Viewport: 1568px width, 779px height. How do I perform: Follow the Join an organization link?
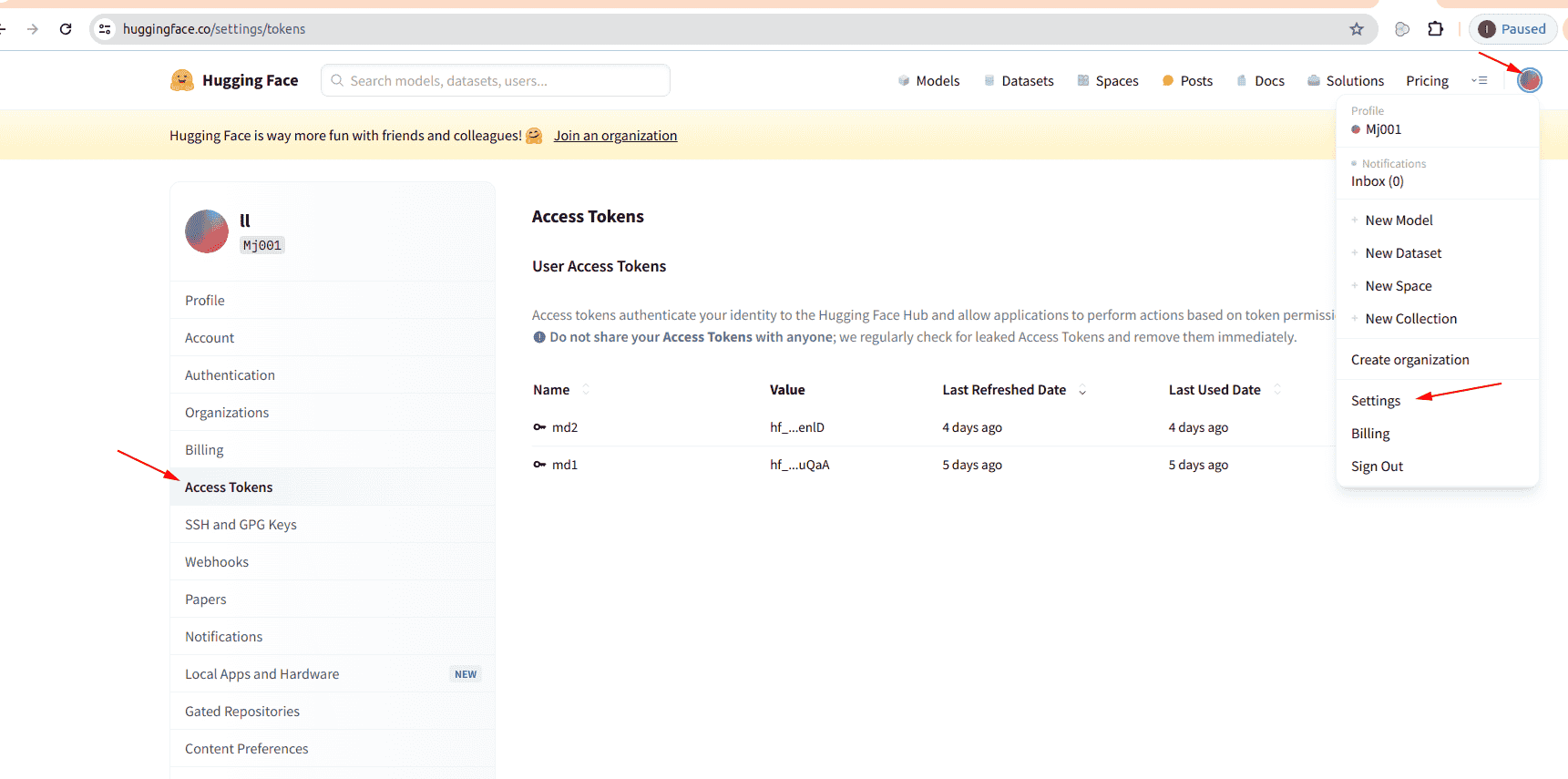click(x=615, y=136)
